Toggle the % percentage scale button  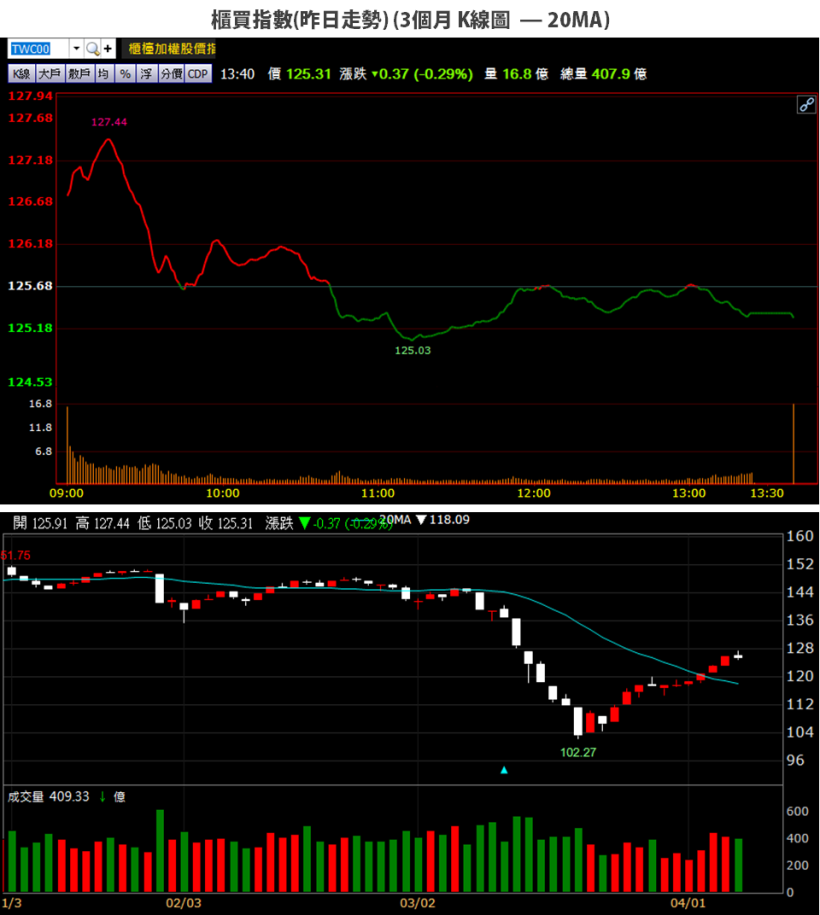[125, 74]
